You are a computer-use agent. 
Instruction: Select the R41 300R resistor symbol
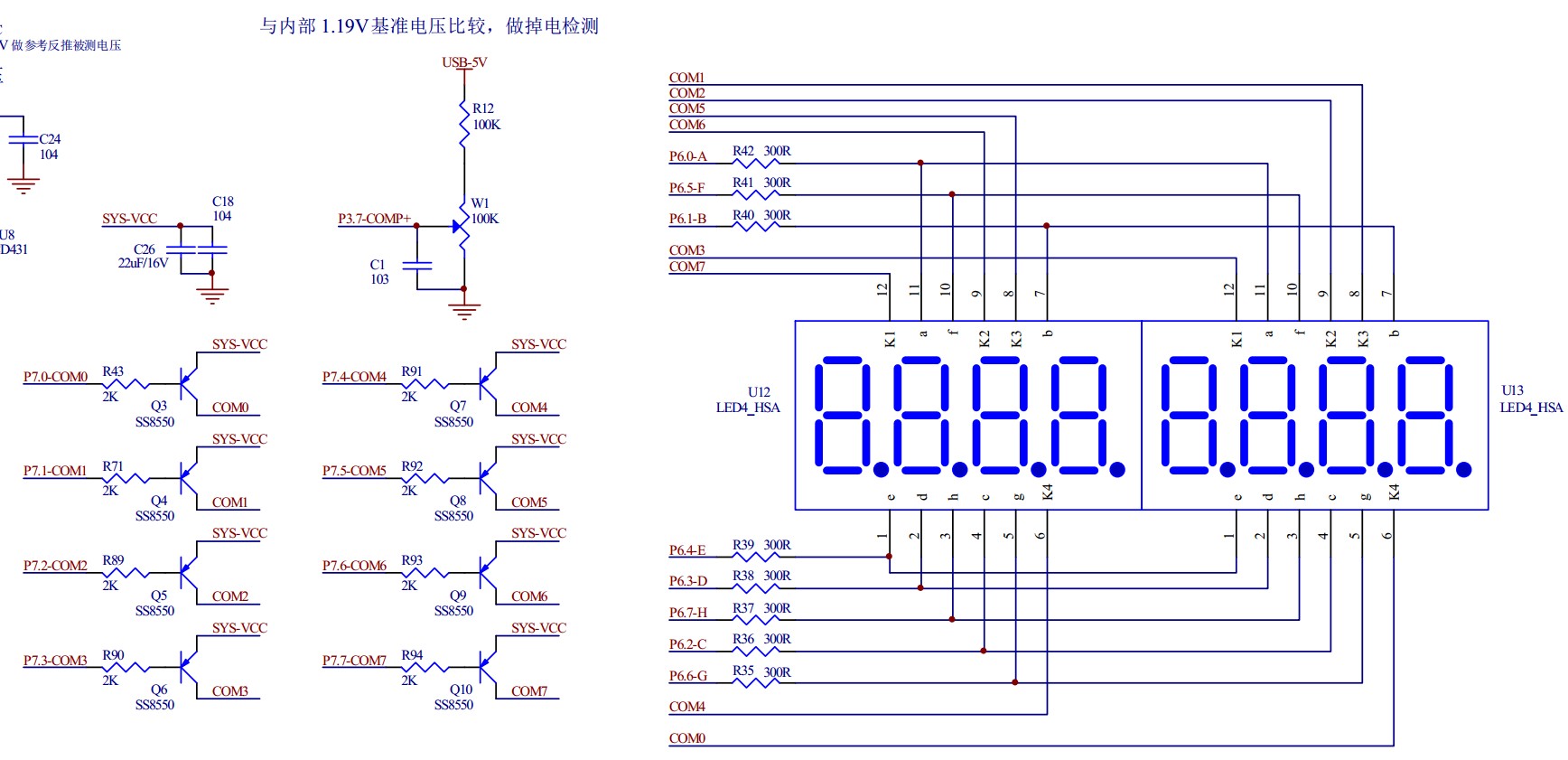tap(755, 195)
